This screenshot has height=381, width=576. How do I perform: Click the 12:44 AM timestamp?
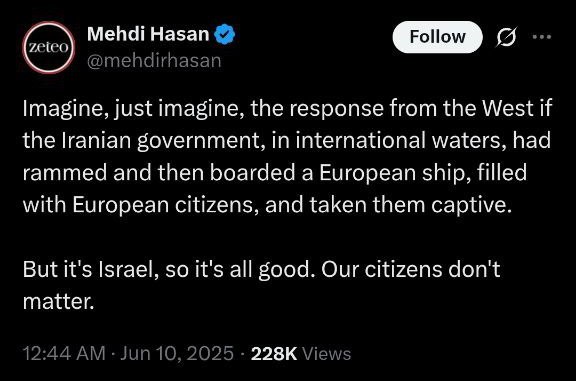tap(64, 353)
